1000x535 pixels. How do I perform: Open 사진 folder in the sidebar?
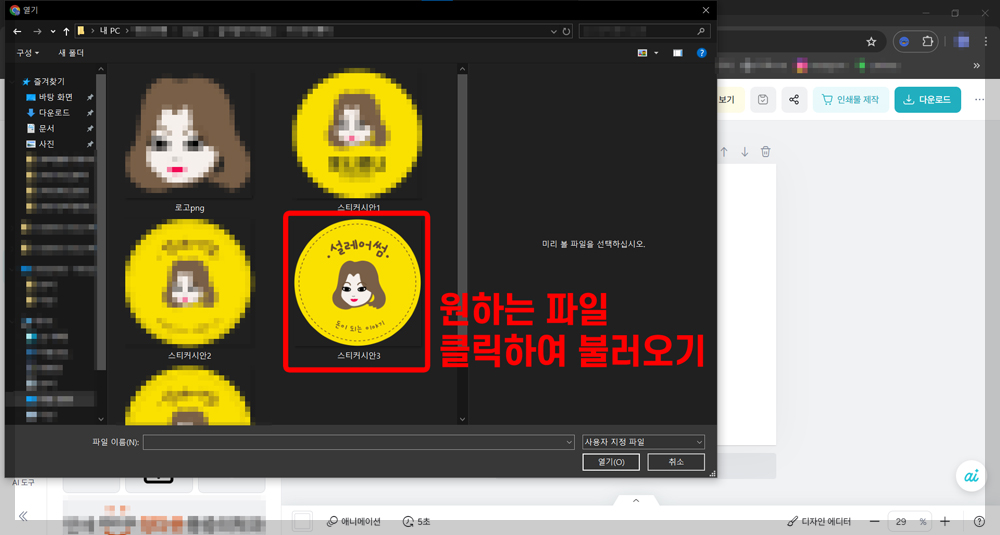pyautogui.click(x=41, y=144)
